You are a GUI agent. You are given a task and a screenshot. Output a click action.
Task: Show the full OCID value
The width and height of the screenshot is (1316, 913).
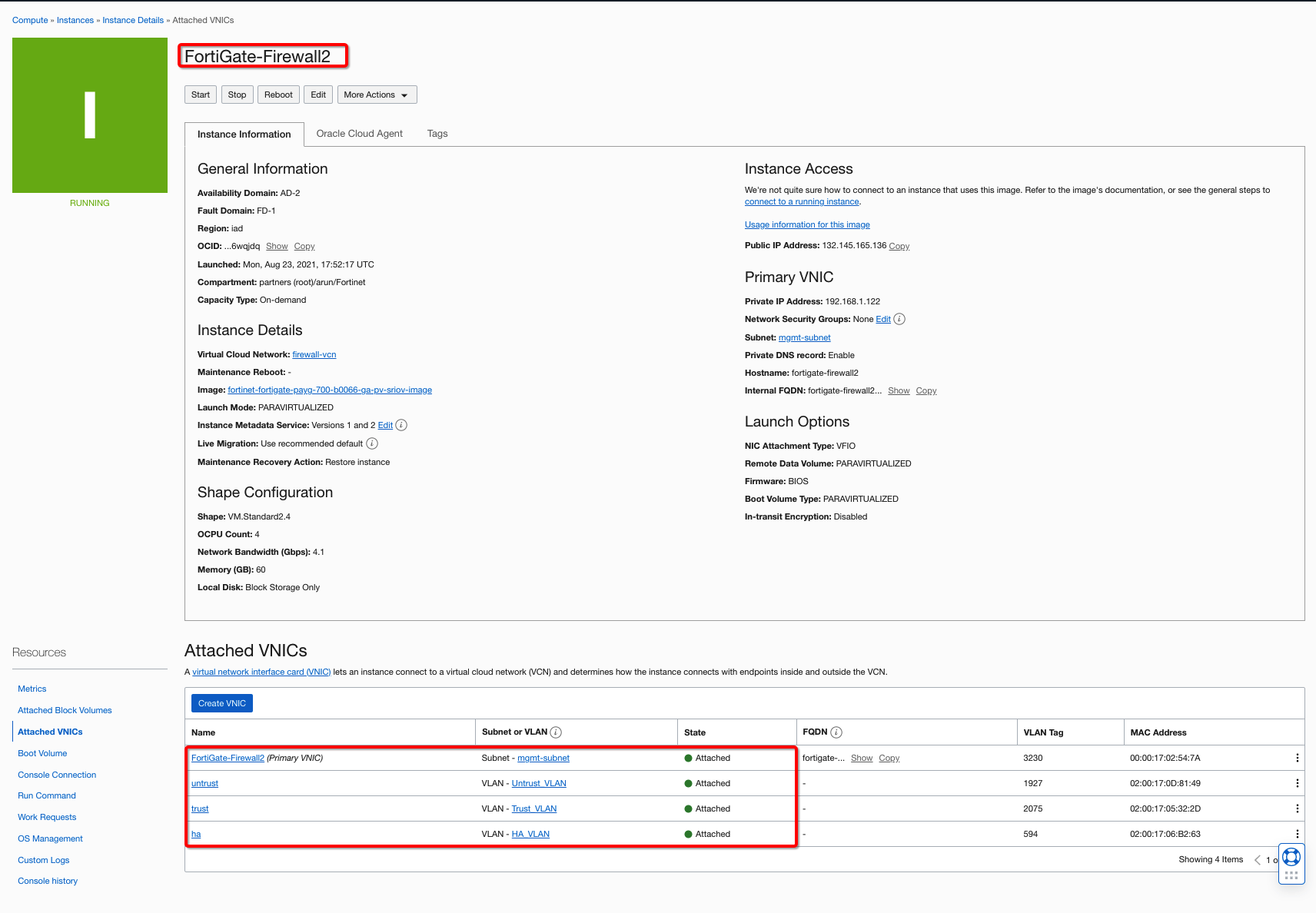277,247
